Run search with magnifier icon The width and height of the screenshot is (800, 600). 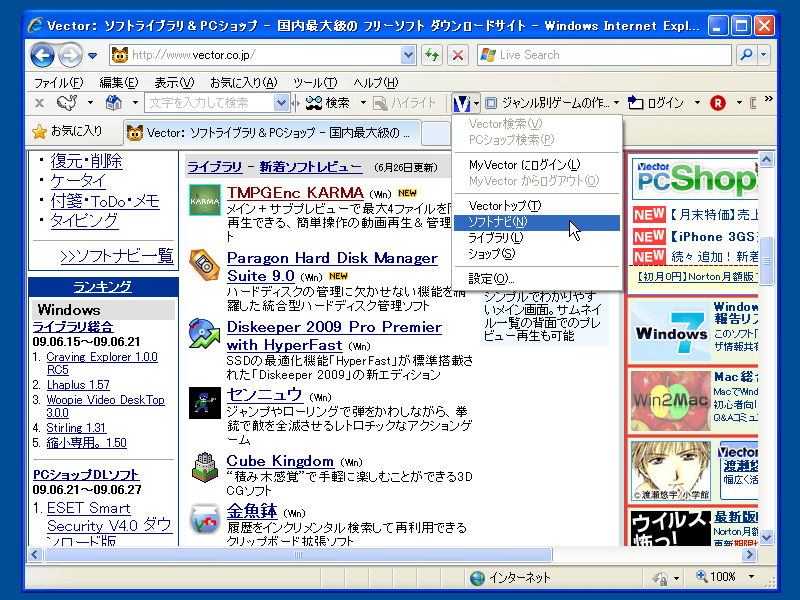click(746, 55)
